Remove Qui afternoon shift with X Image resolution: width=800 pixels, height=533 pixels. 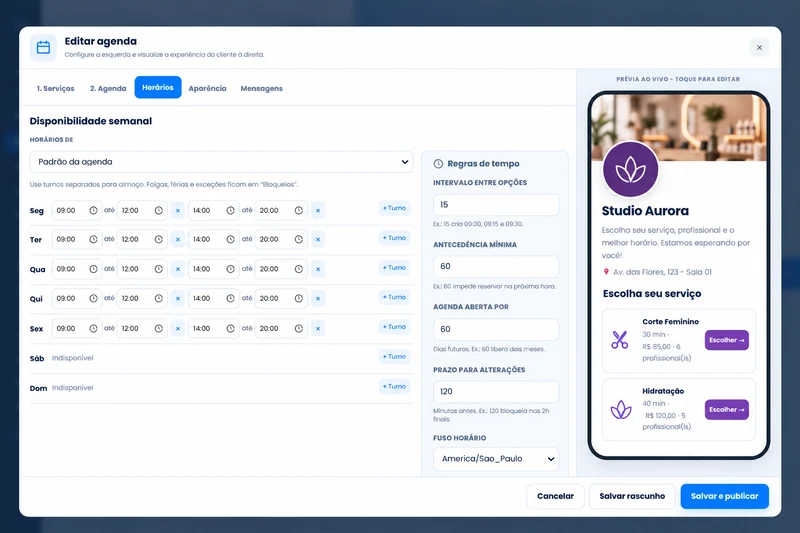[318, 298]
